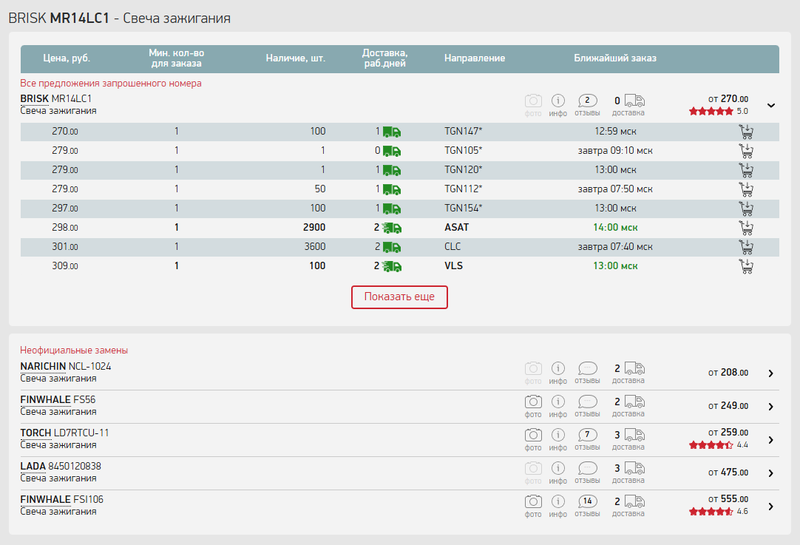Add the 279.00 TGN112 offer to cart
This screenshot has width=800, height=545.
coord(746,189)
